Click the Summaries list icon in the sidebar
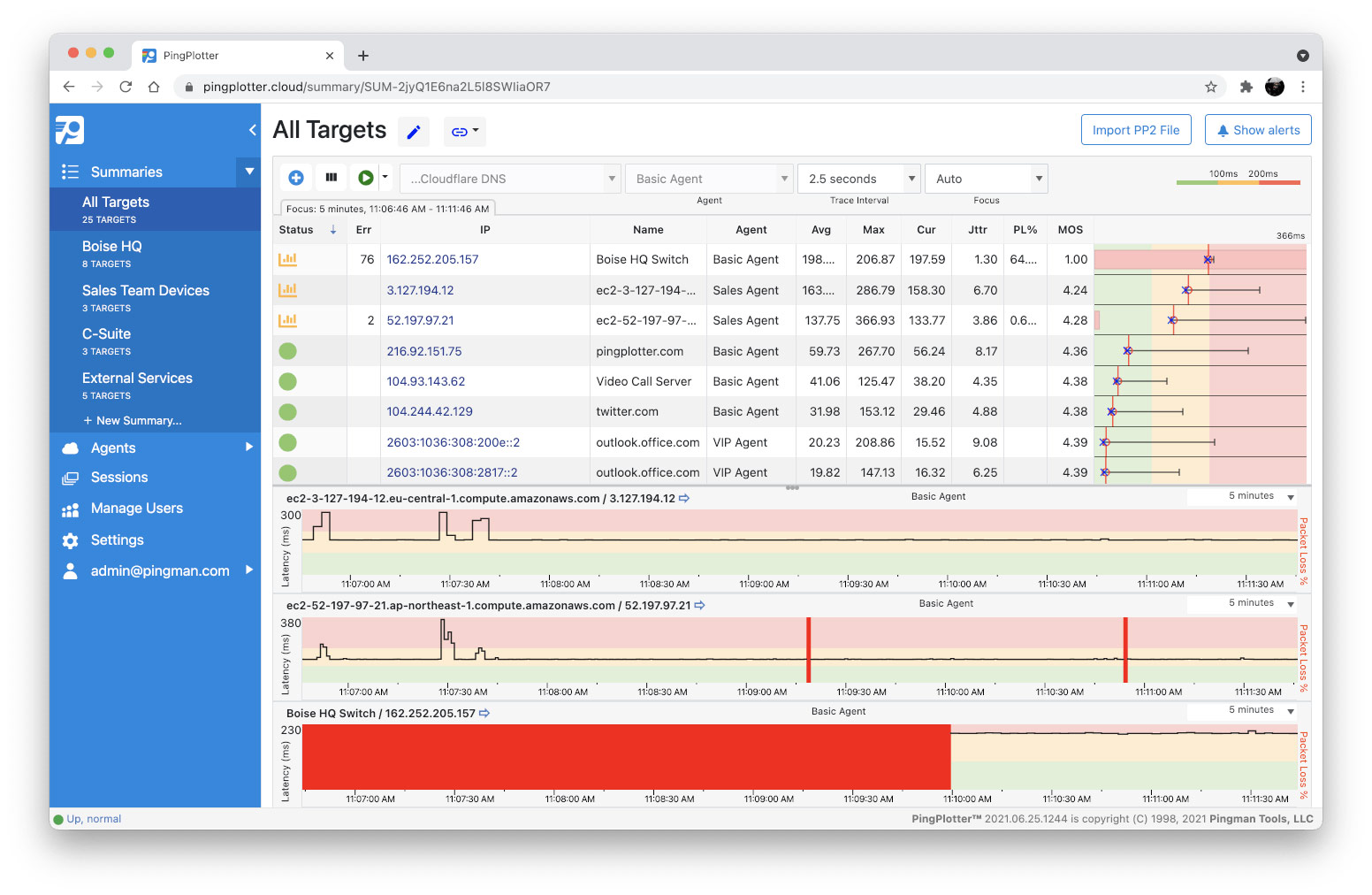The width and height of the screenshot is (1372, 895). [70, 172]
